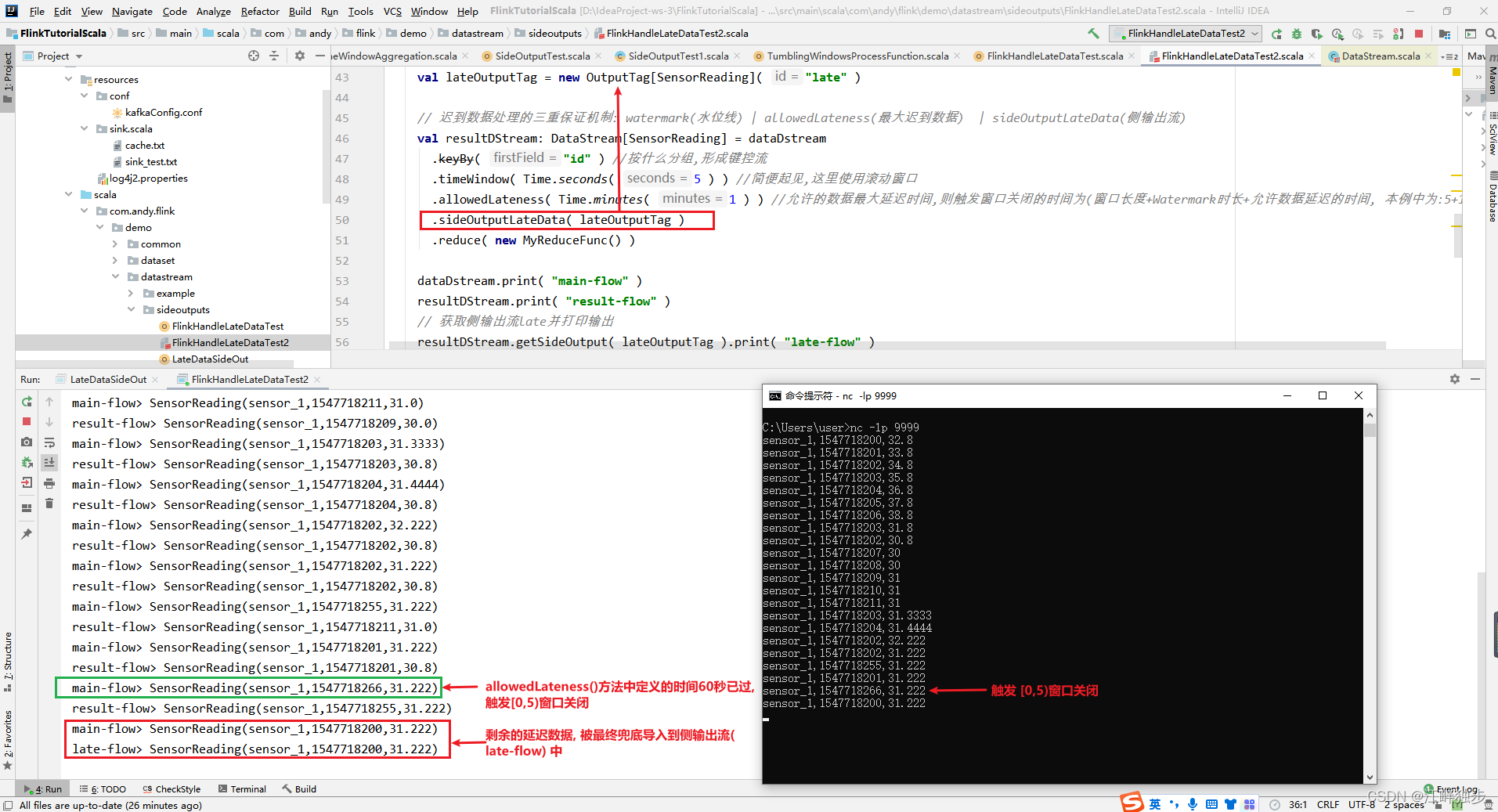Open the 6: TODO tool window
This screenshot has height=812, width=1498.
point(103,789)
